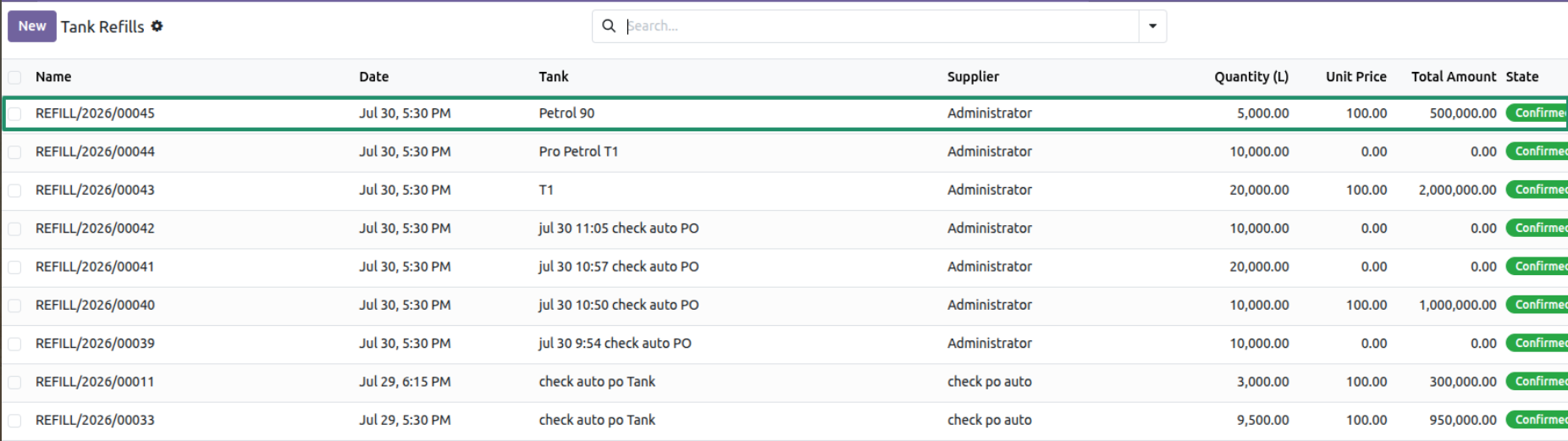Click the 950,000.00 total amount cell
The image size is (1568, 441).
(x=1463, y=420)
